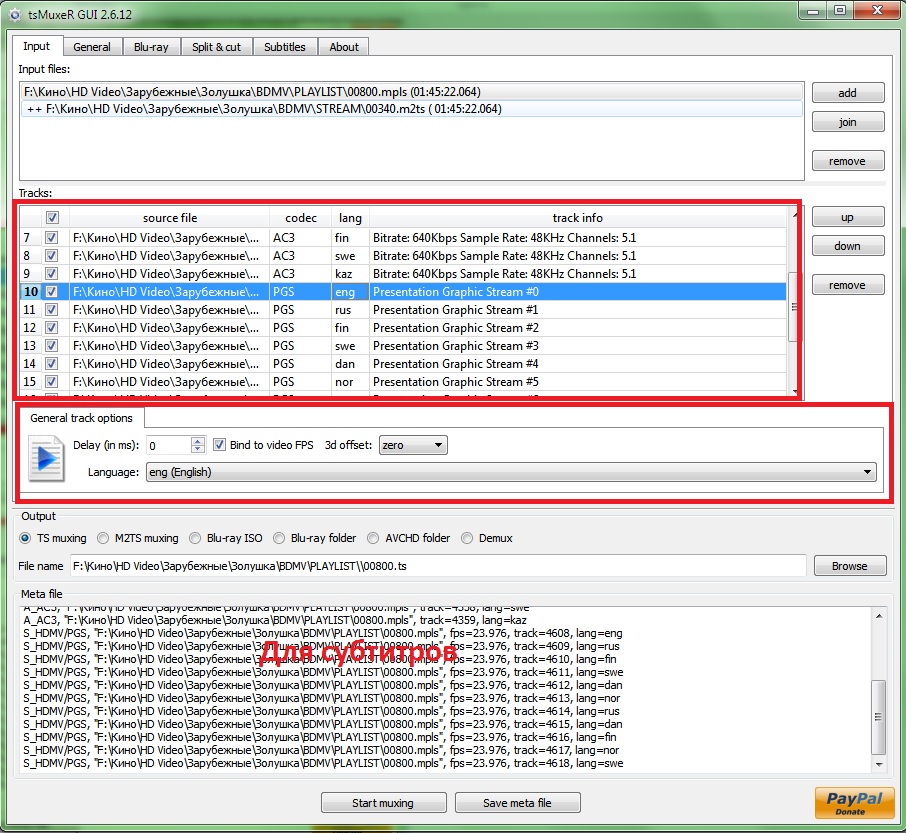Screen dimensions: 906x833
Task: Click the Meta file vertical scrollbar thumb
Action: point(878,717)
